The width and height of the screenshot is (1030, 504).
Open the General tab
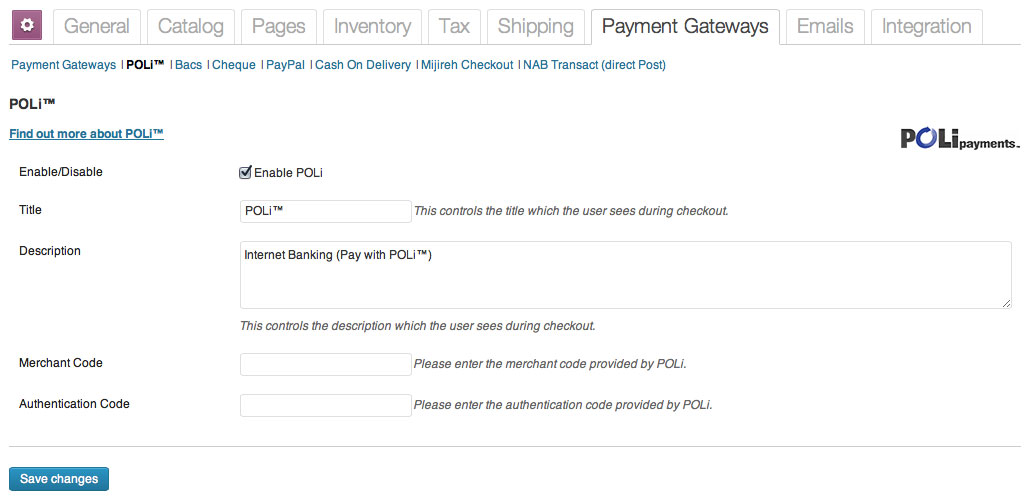97,27
